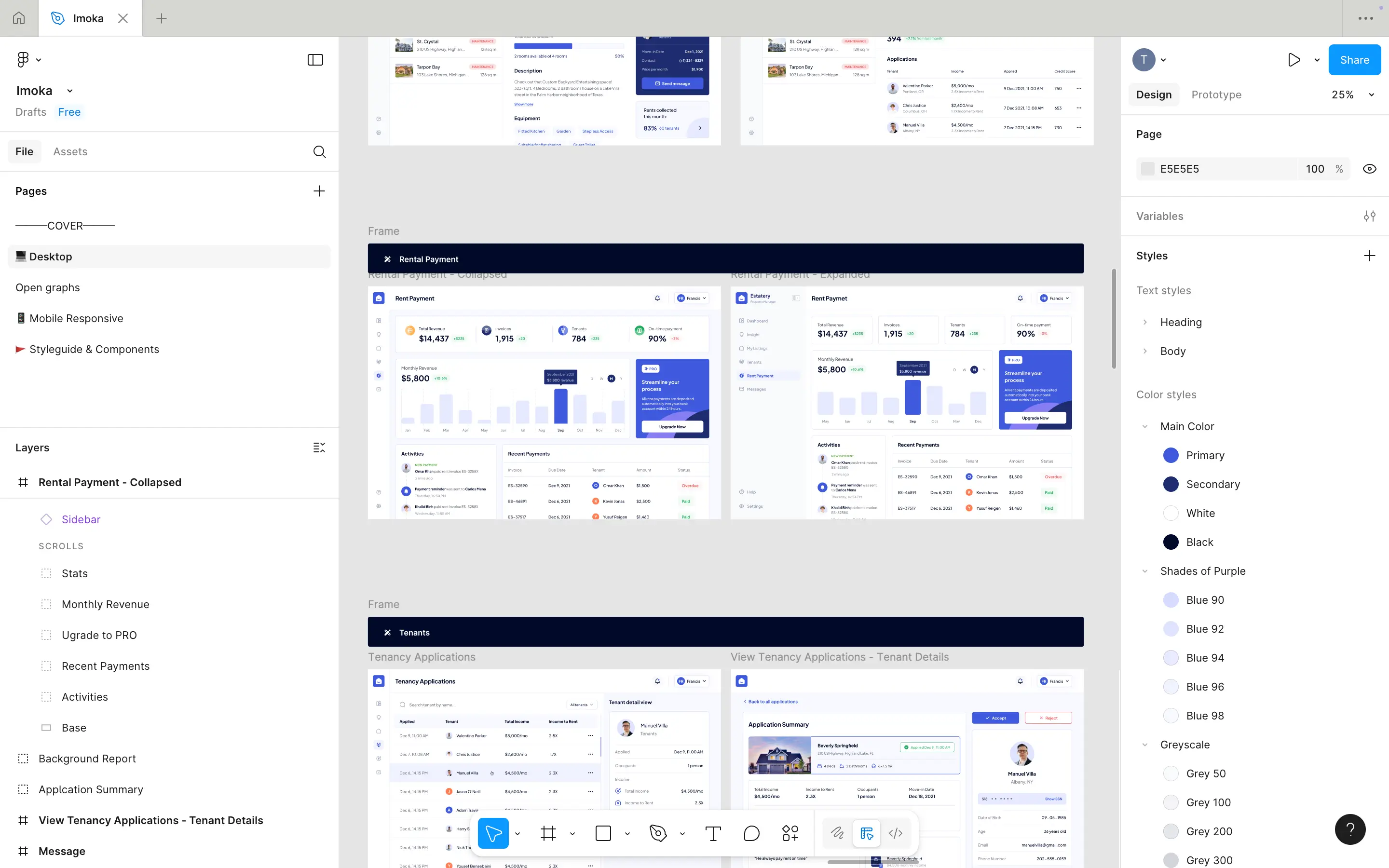Click the Share button
This screenshot has width=1389, height=868.
point(1354,60)
